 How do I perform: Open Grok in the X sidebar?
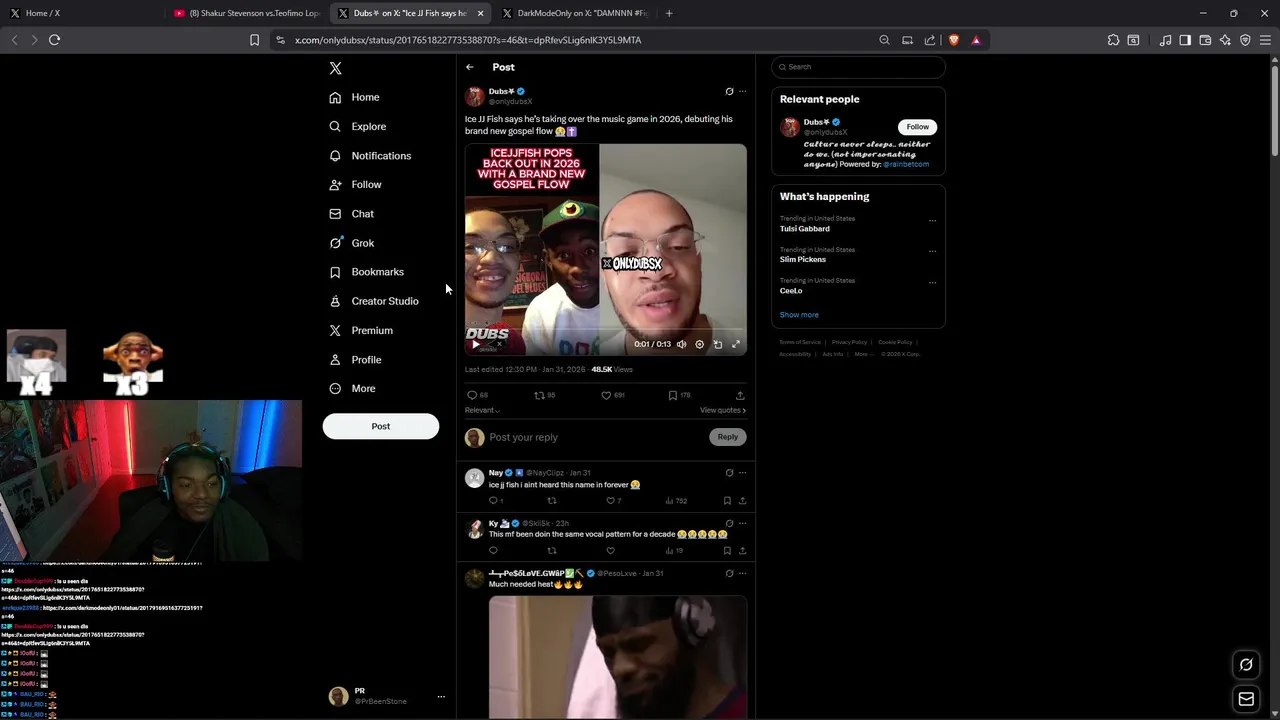351,243
